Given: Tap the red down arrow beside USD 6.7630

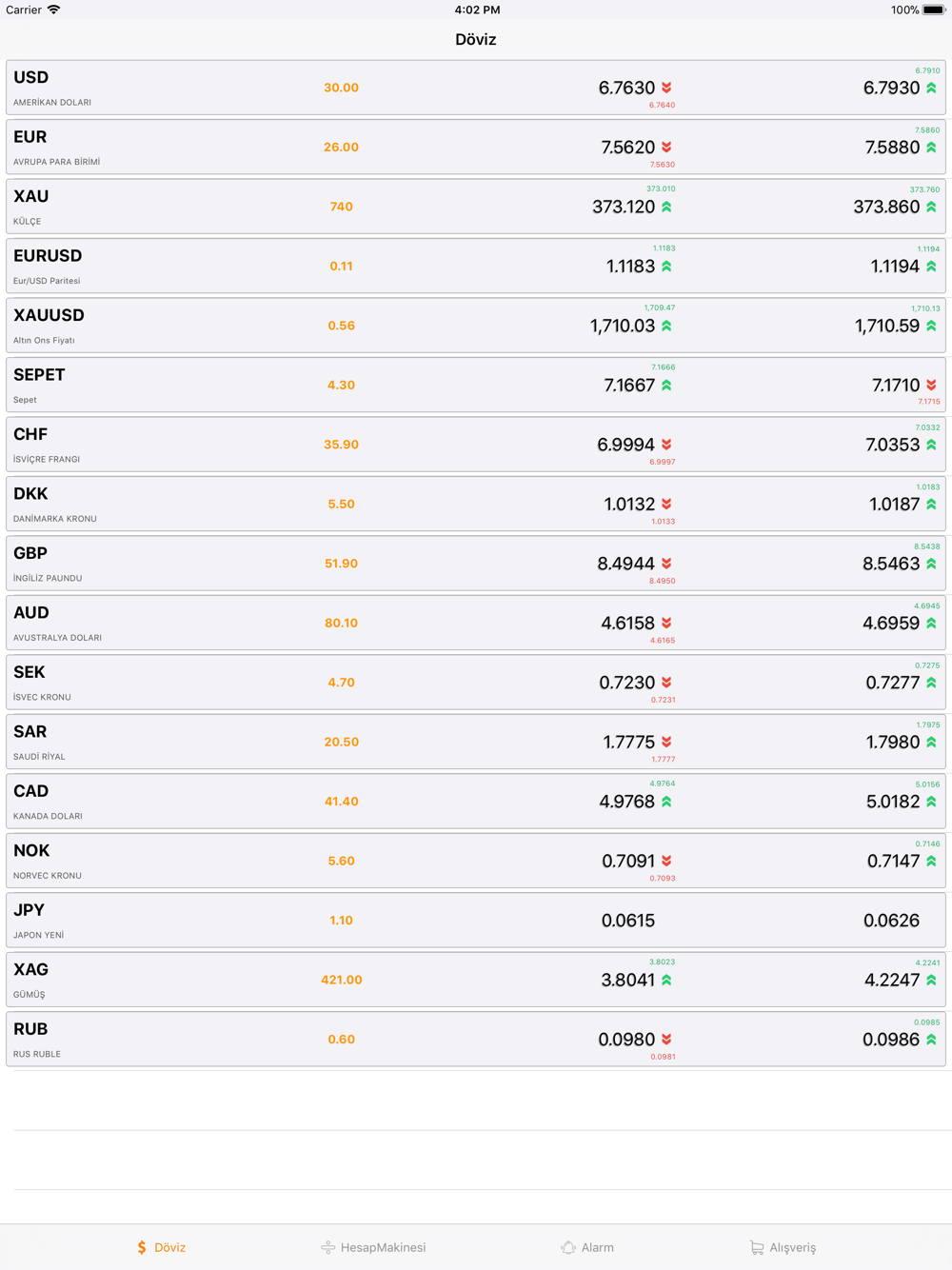Looking at the screenshot, I should tap(666, 88).
